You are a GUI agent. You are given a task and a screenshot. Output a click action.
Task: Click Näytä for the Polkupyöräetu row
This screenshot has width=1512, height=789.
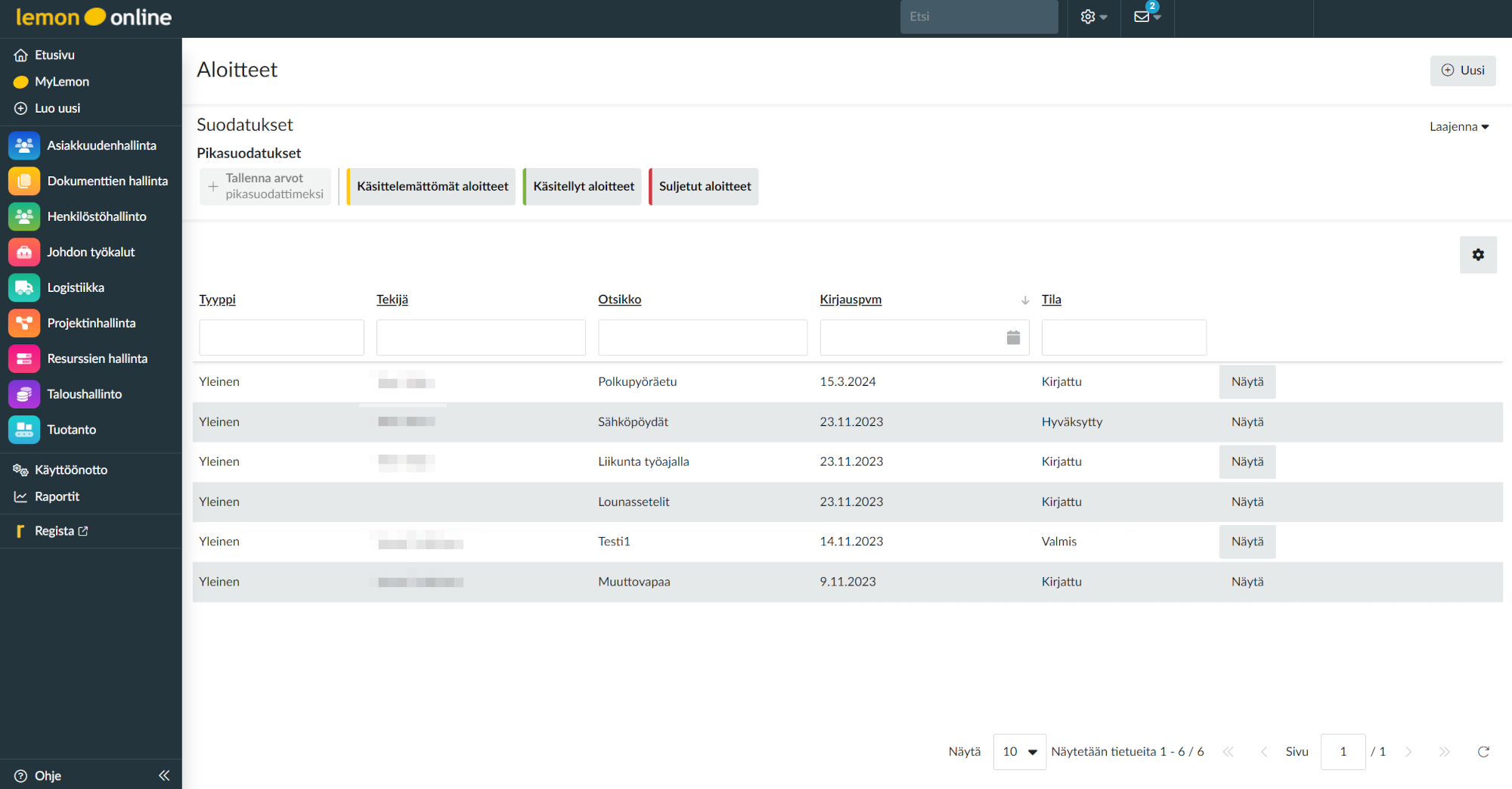click(x=1247, y=382)
